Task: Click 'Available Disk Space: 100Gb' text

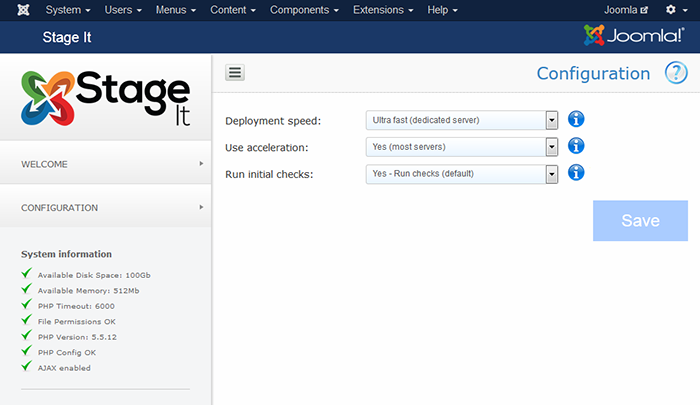Action: (x=94, y=276)
